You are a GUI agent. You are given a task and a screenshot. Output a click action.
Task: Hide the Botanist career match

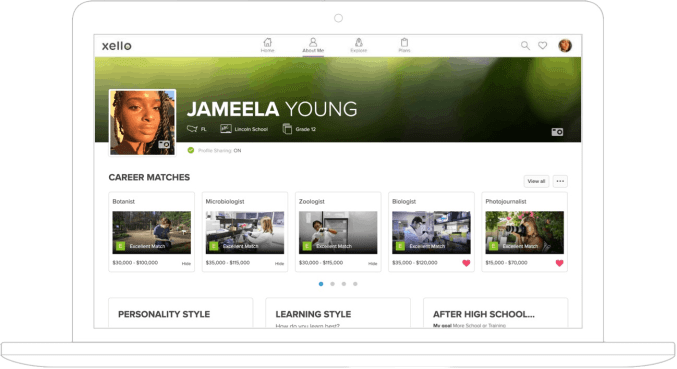tap(186, 263)
